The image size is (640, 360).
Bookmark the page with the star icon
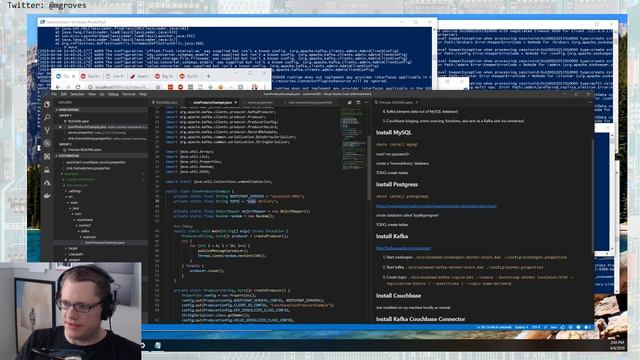tap(158, 87)
